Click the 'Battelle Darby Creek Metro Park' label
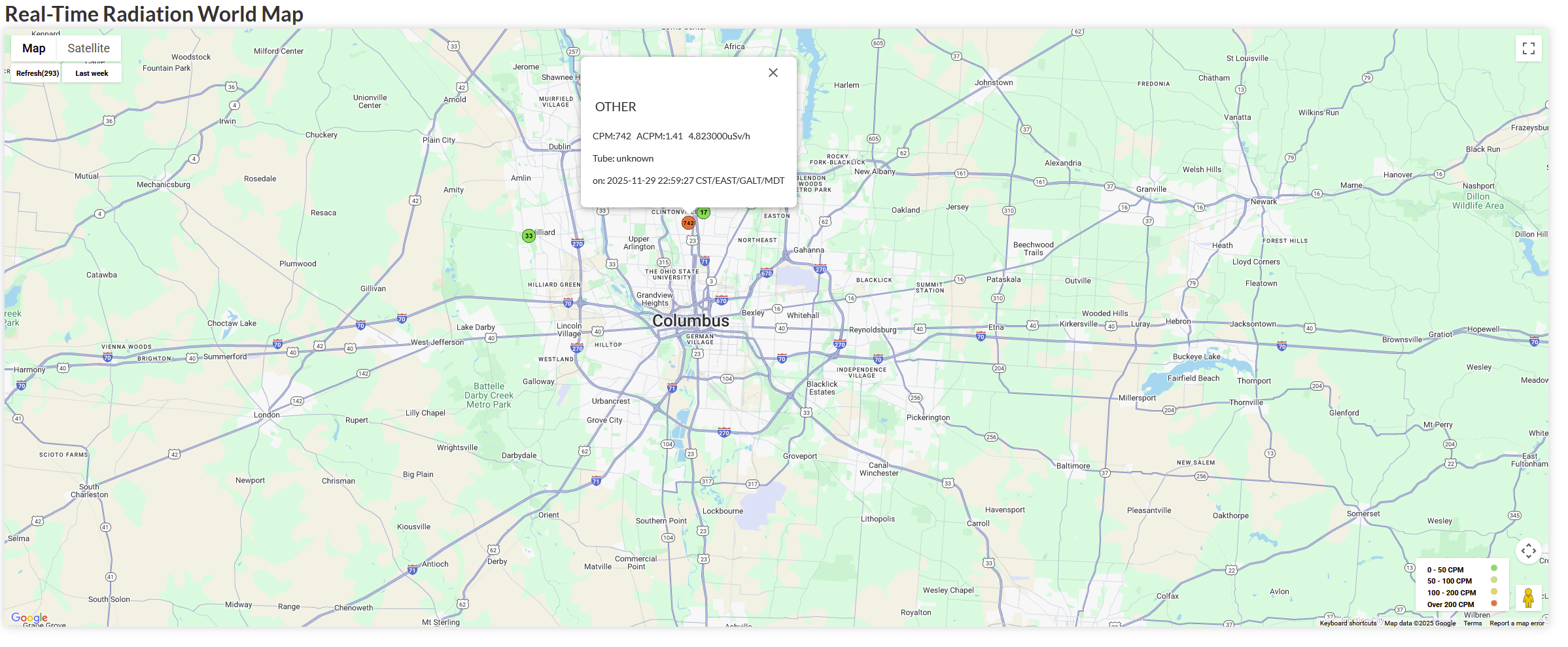The image size is (1568, 647). [x=489, y=396]
